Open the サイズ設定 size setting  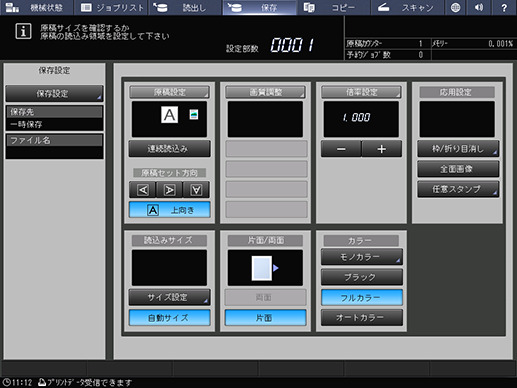tap(169, 297)
